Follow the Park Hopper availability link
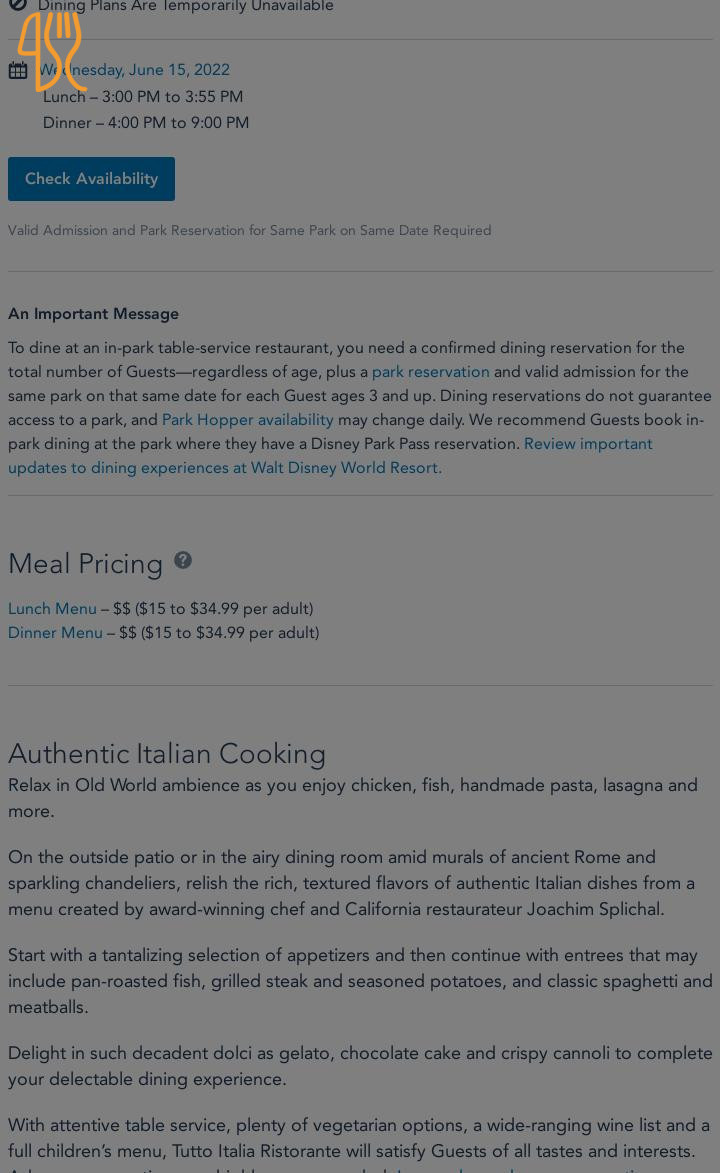Screen dimensions: 720x1173 (x=247, y=420)
